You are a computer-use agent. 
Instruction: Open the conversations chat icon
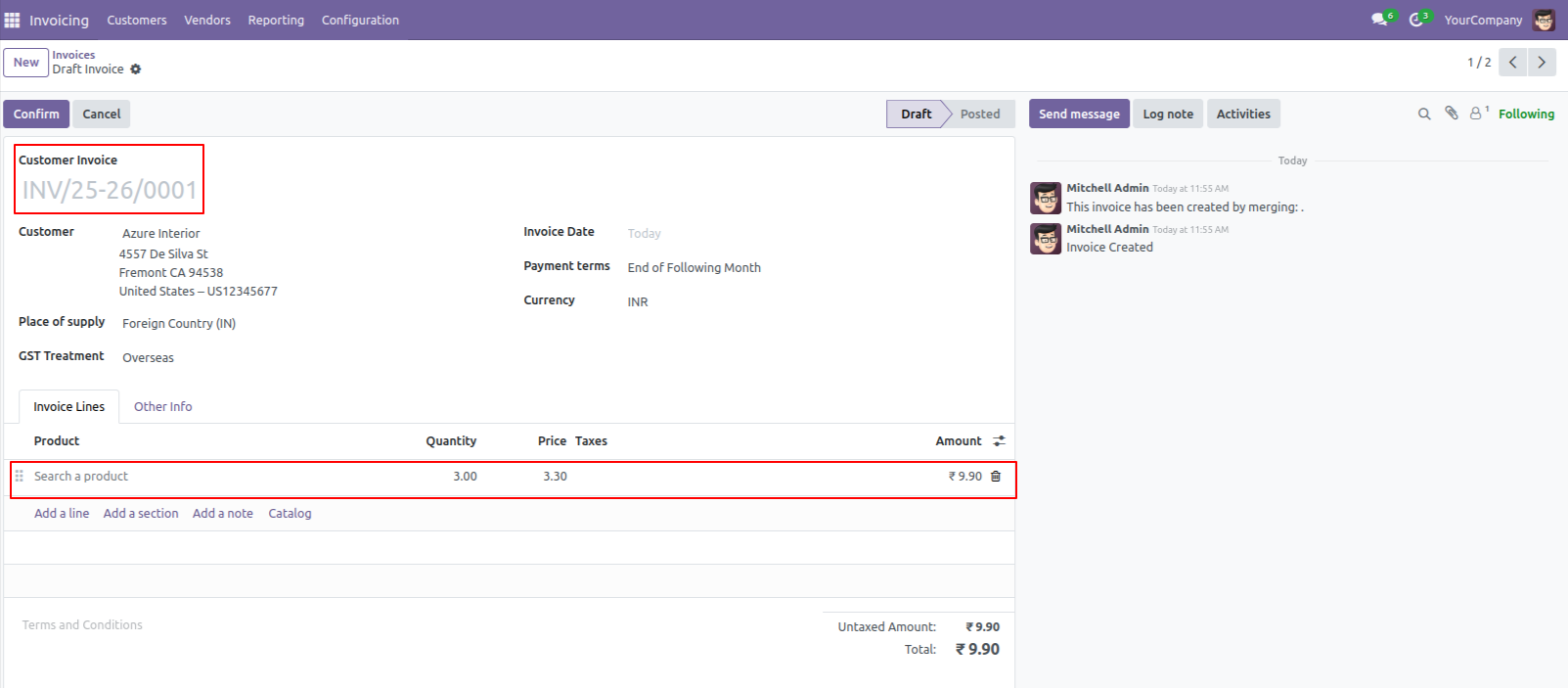pos(1379,20)
